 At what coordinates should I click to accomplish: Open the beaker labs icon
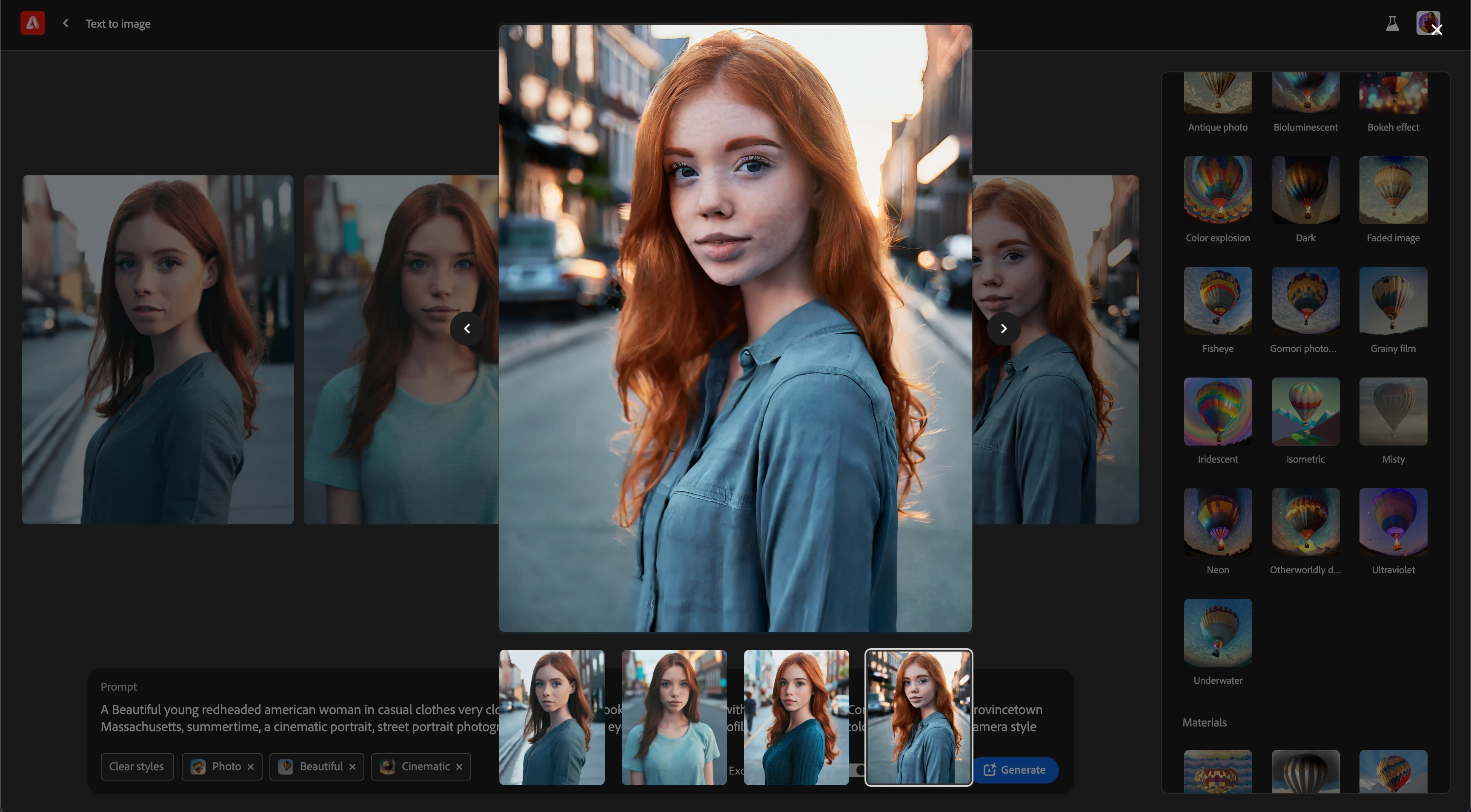click(x=1392, y=23)
